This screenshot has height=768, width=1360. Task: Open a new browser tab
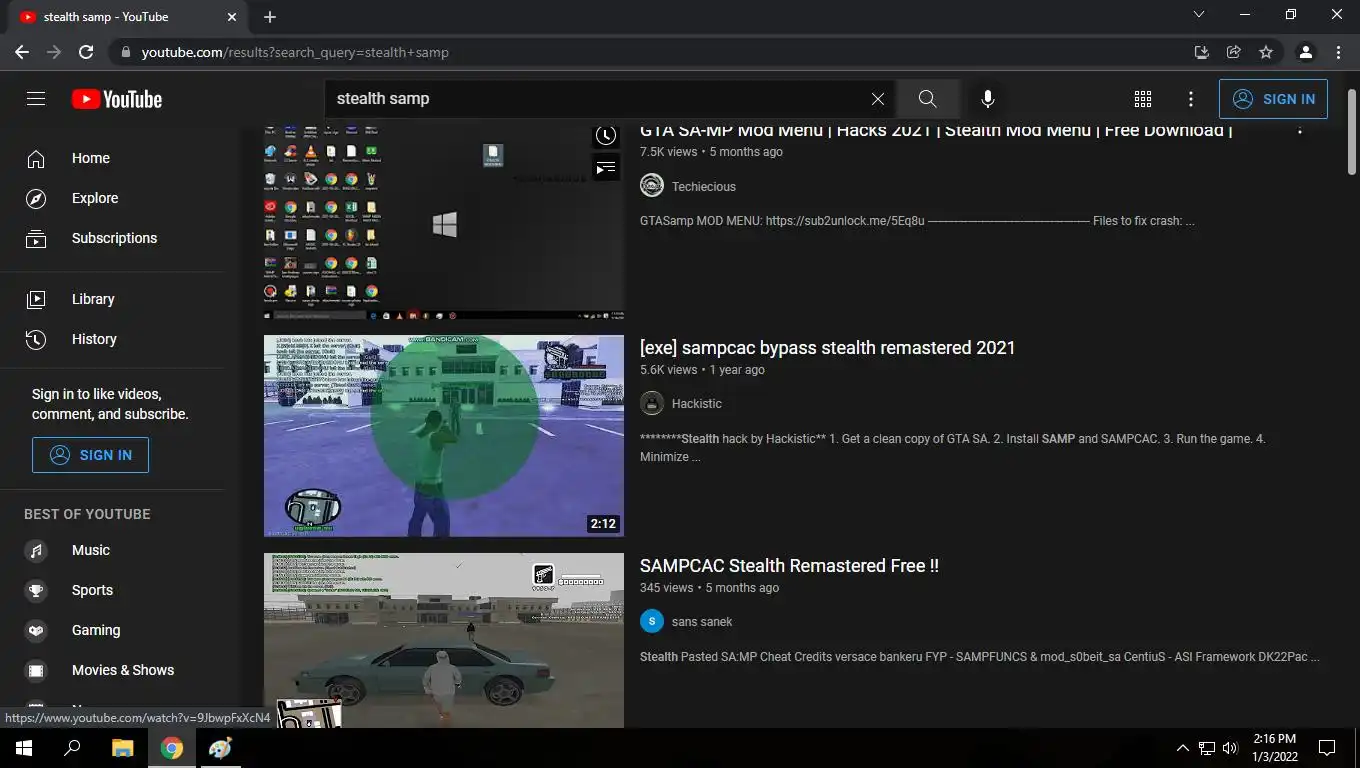[x=270, y=17]
